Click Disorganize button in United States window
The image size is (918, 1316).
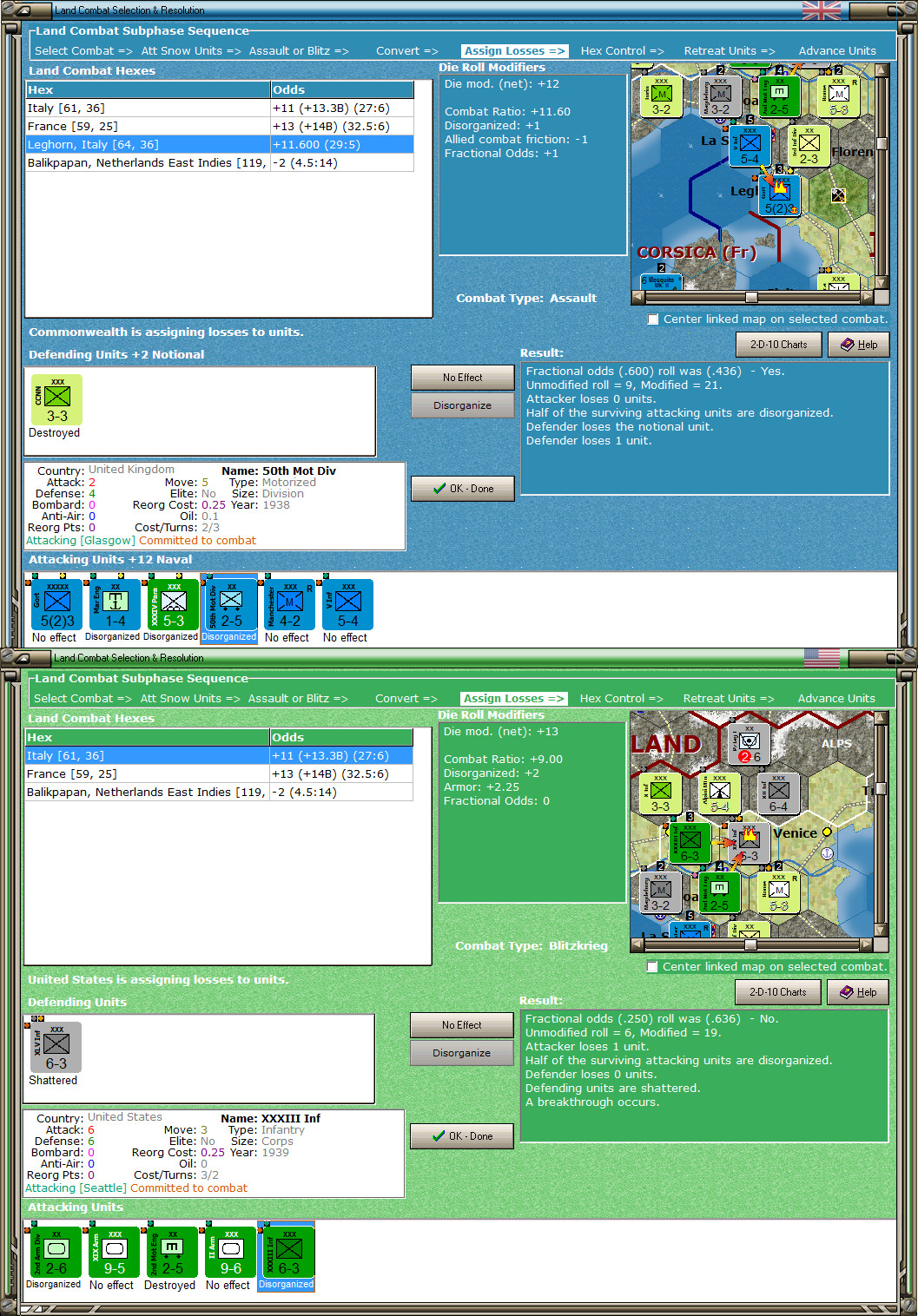461,1053
